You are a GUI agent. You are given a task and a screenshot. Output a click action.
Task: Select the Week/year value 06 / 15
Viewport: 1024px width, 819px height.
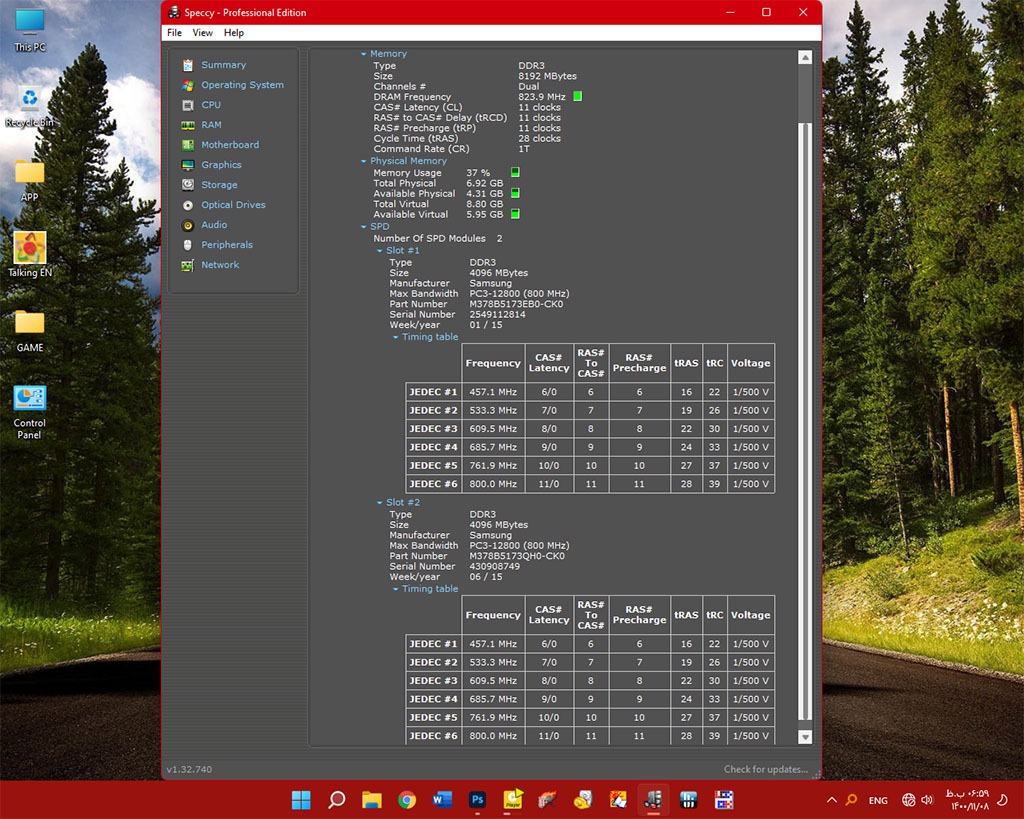486,577
